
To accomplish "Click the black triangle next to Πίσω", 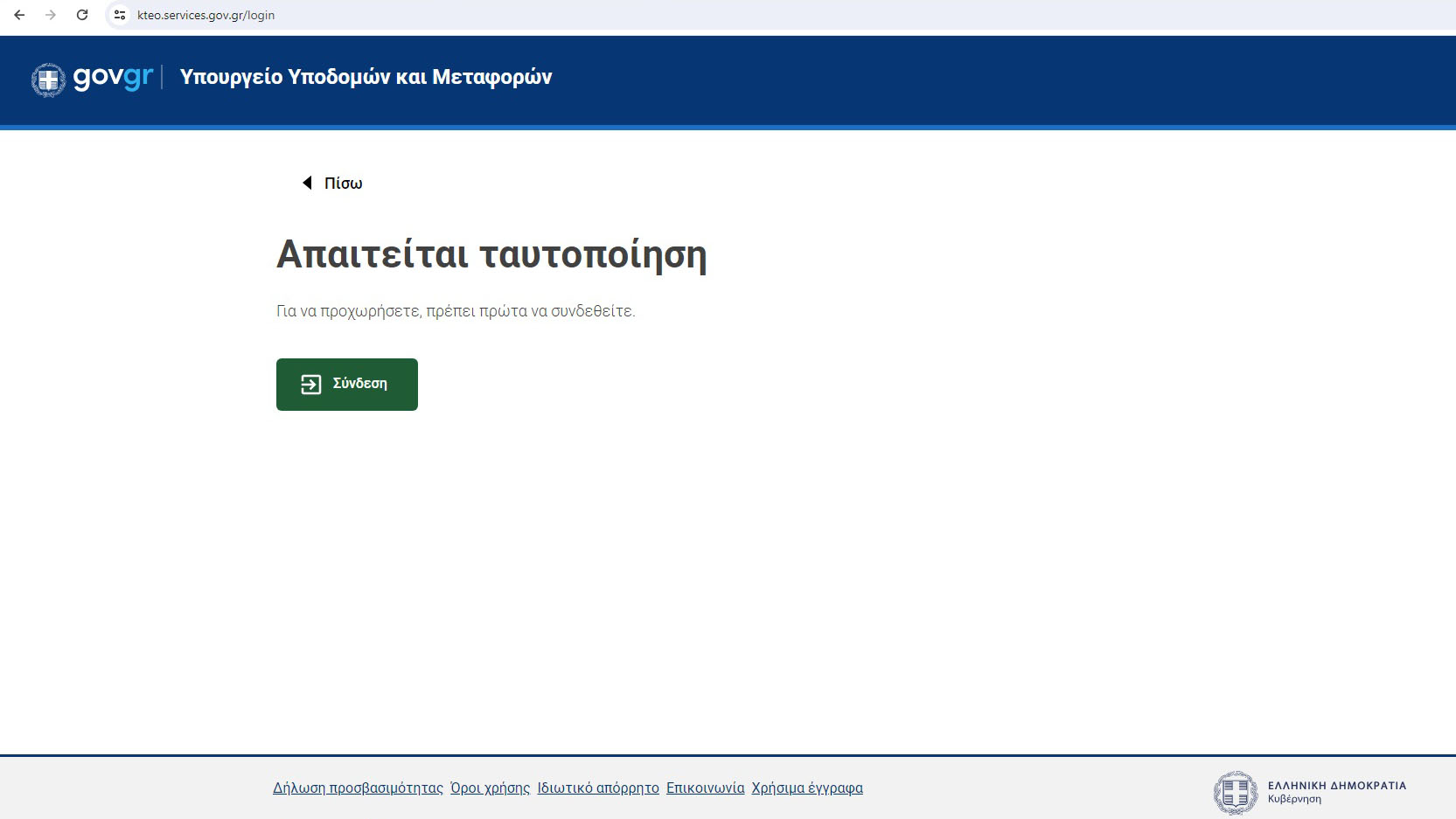I will [x=307, y=183].
